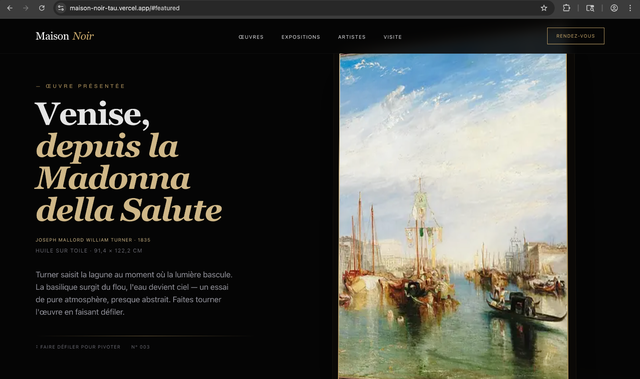This screenshot has height=379, width=640.
Task: Click the italic title della Salute
Action: [x=129, y=210]
